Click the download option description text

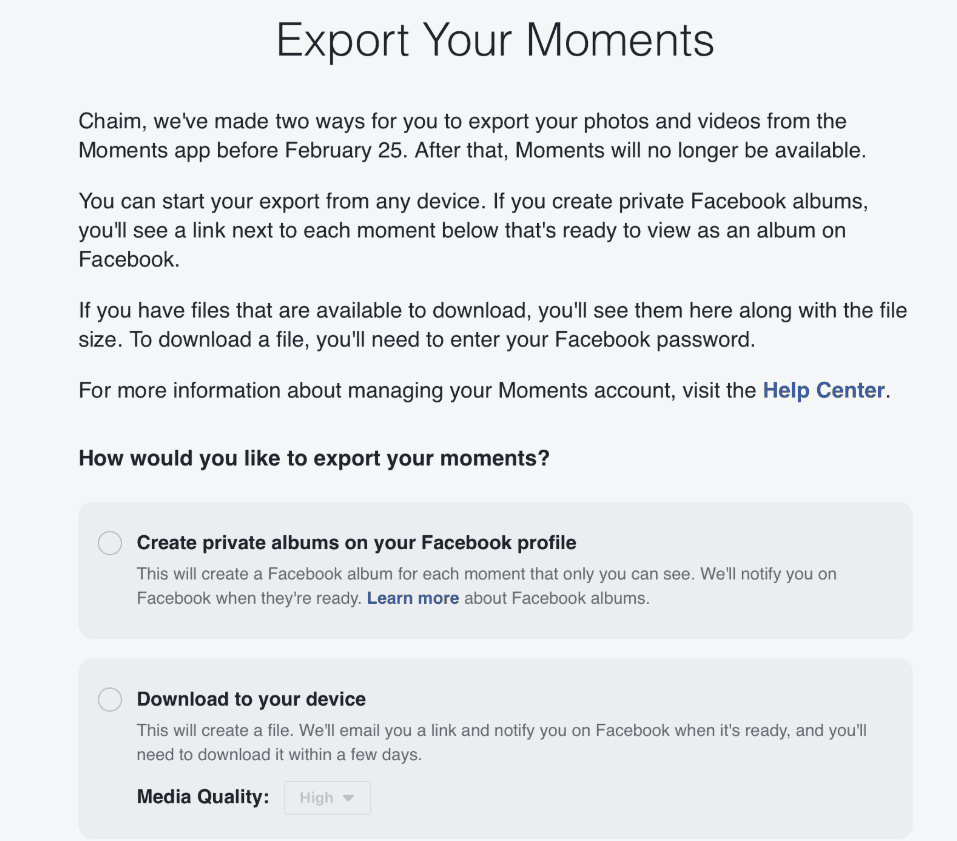(x=500, y=731)
